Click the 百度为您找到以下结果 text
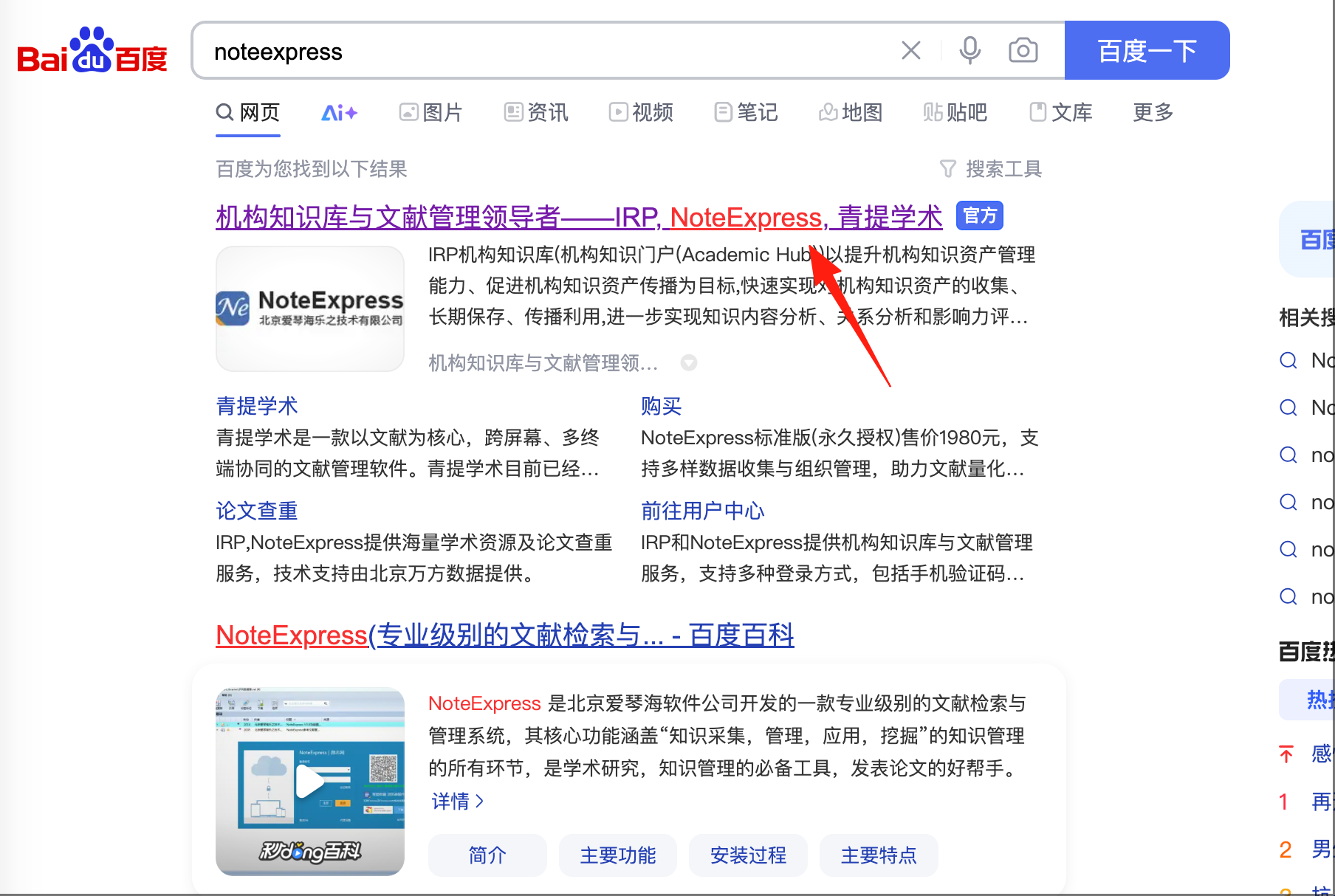 coord(312,169)
